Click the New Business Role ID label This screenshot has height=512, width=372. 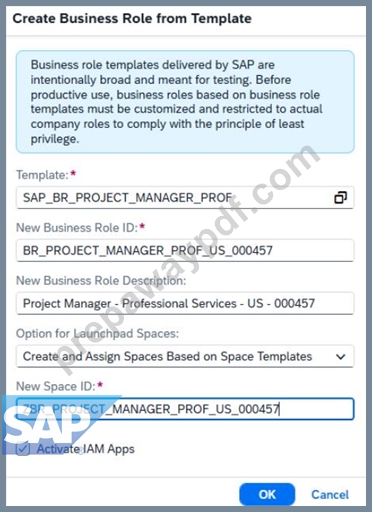pyautogui.click(x=77, y=228)
